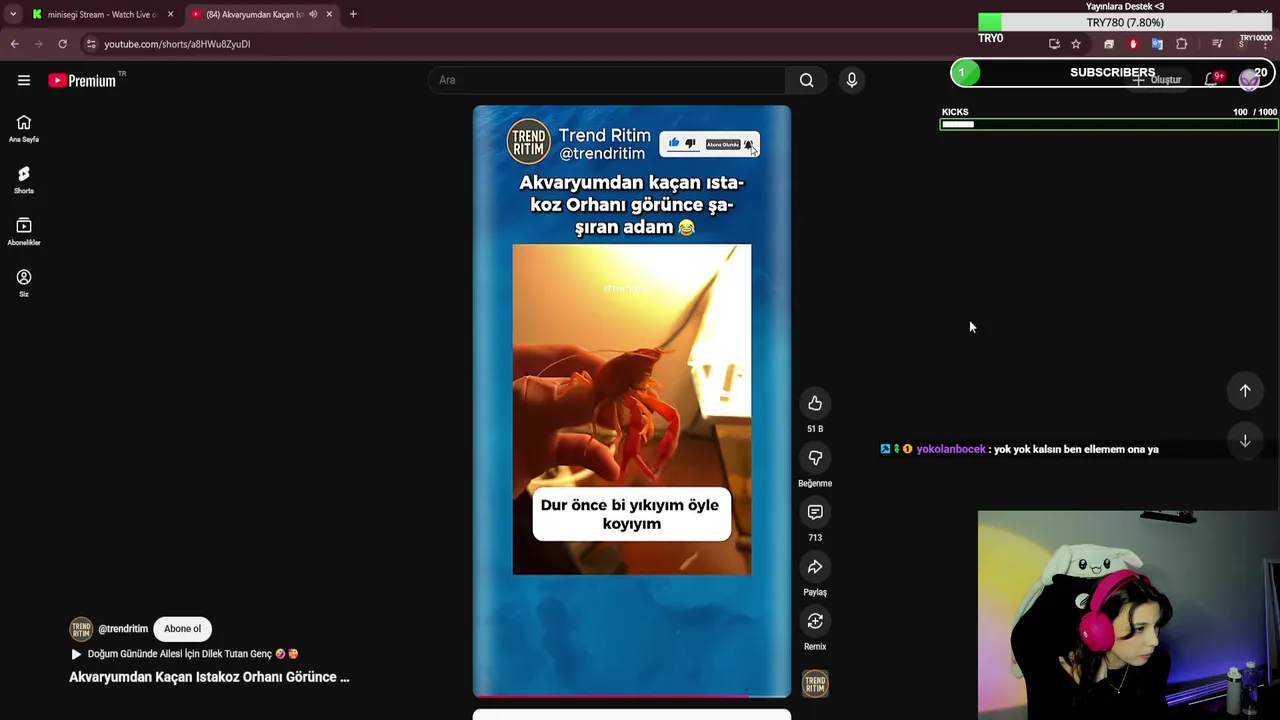1280x720 pixels.
Task: Open Trend Ritim sound thumbnail beside the Short
Action: [x=815, y=684]
